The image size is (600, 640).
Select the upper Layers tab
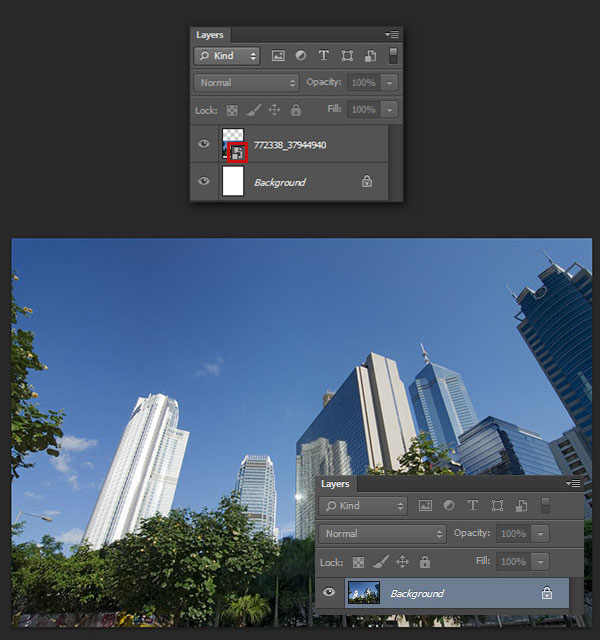[210, 35]
